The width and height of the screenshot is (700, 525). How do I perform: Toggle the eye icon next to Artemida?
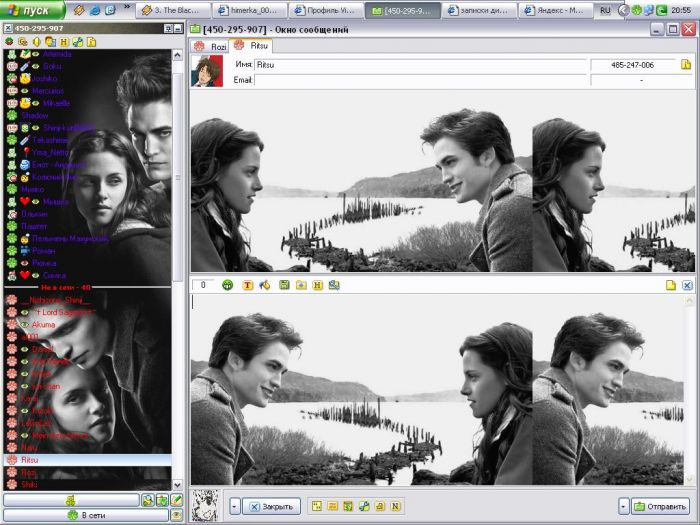point(36,54)
